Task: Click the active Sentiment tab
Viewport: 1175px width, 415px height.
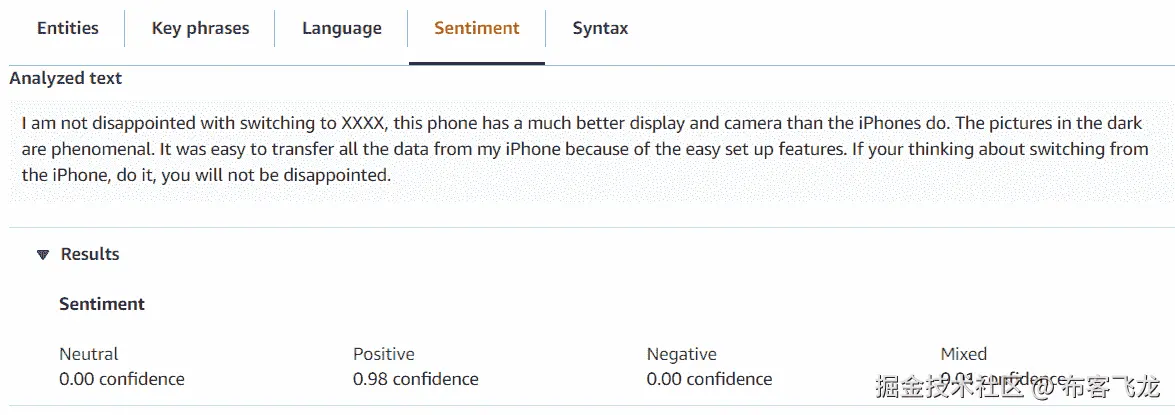Action: click(x=477, y=28)
